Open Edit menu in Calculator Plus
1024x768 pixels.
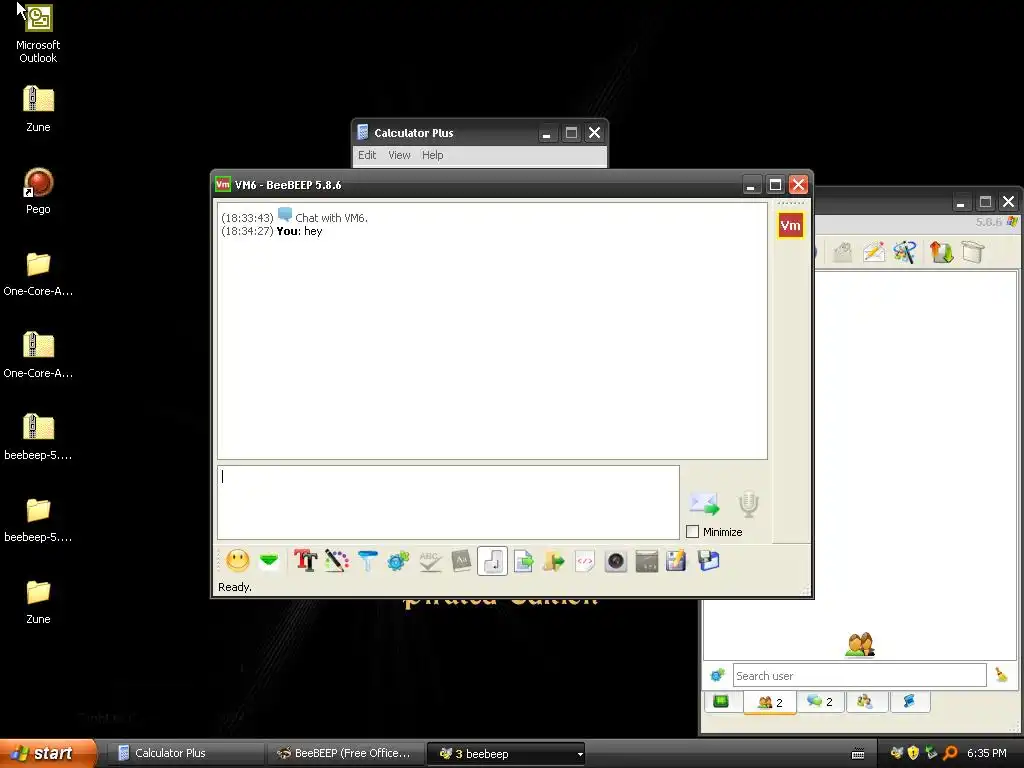pyautogui.click(x=367, y=155)
